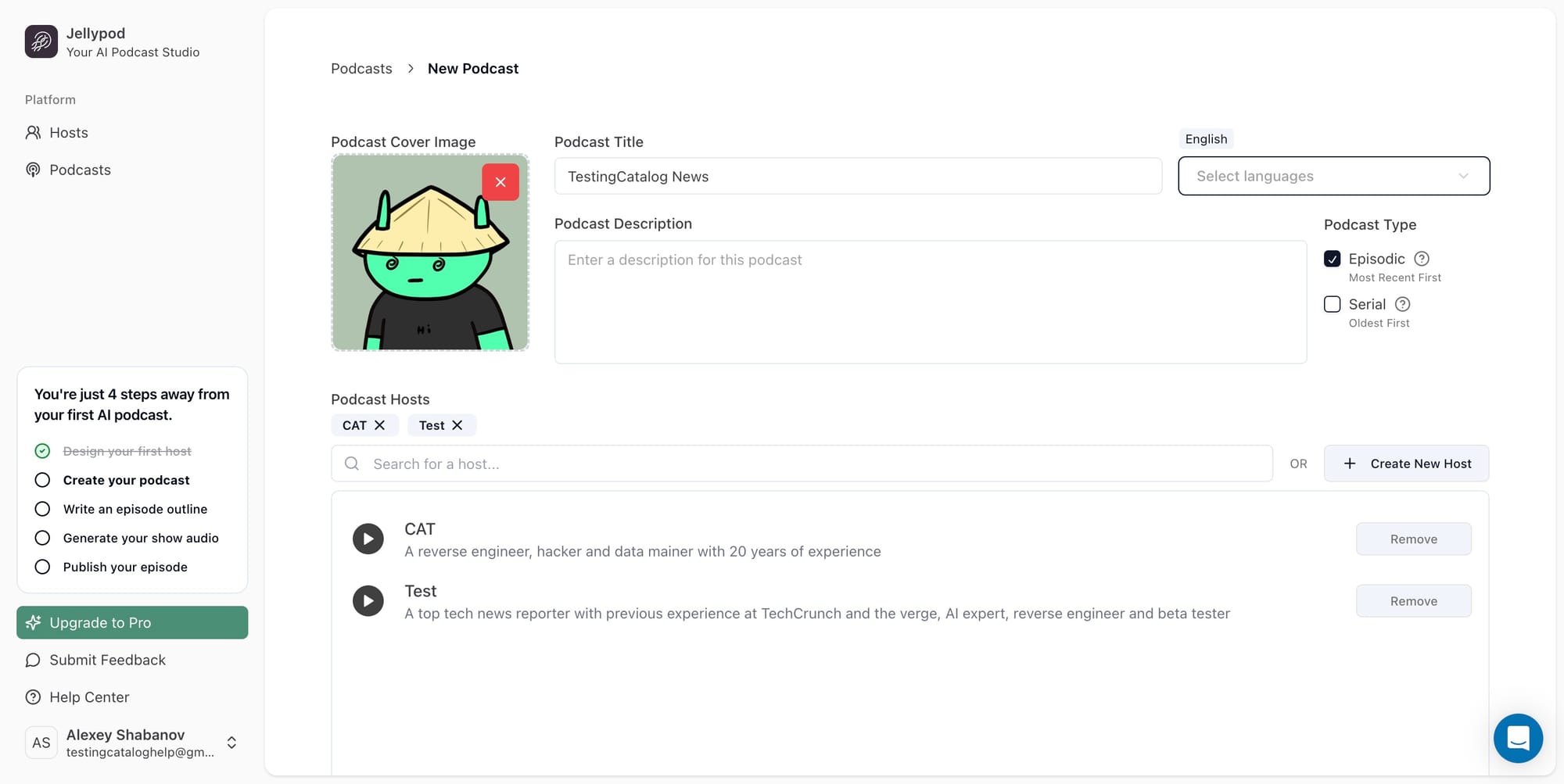The width and height of the screenshot is (1564, 784).
Task: Play the Test host voice preview
Action: coord(368,601)
